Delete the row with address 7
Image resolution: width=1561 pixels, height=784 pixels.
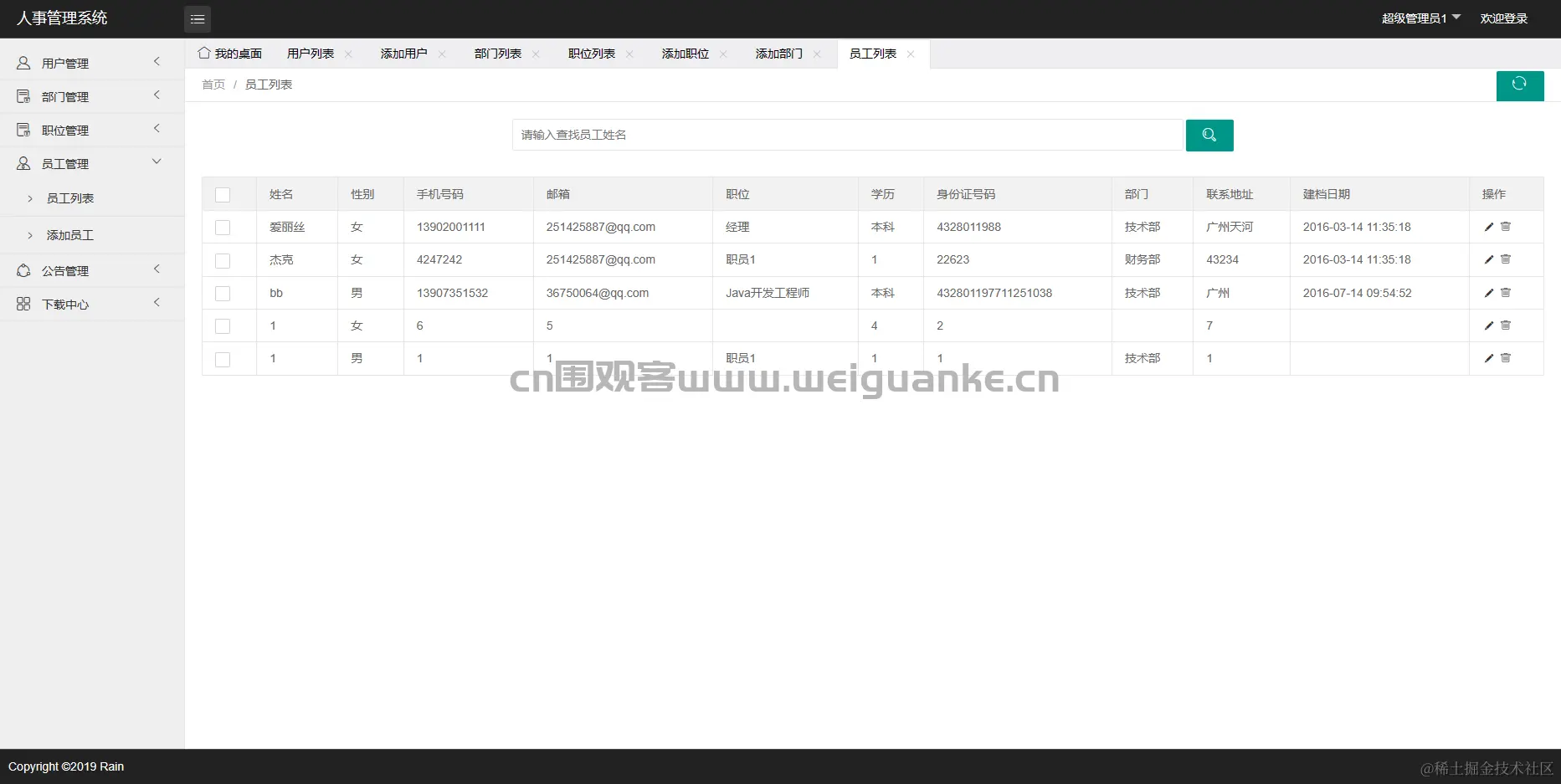click(x=1506, y=325)
